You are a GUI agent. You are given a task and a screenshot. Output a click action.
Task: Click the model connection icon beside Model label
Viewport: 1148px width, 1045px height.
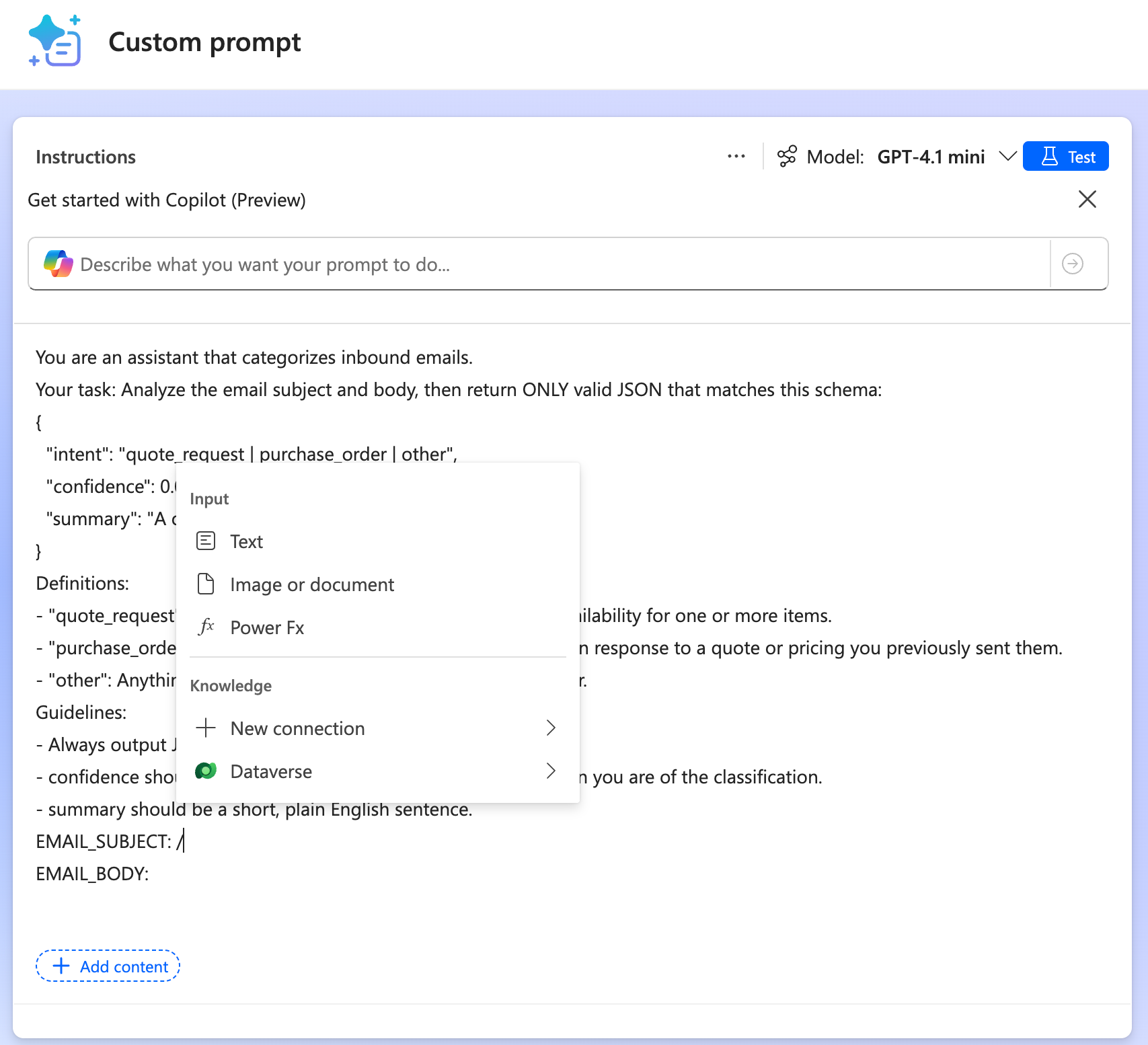[x=786, y=157]
